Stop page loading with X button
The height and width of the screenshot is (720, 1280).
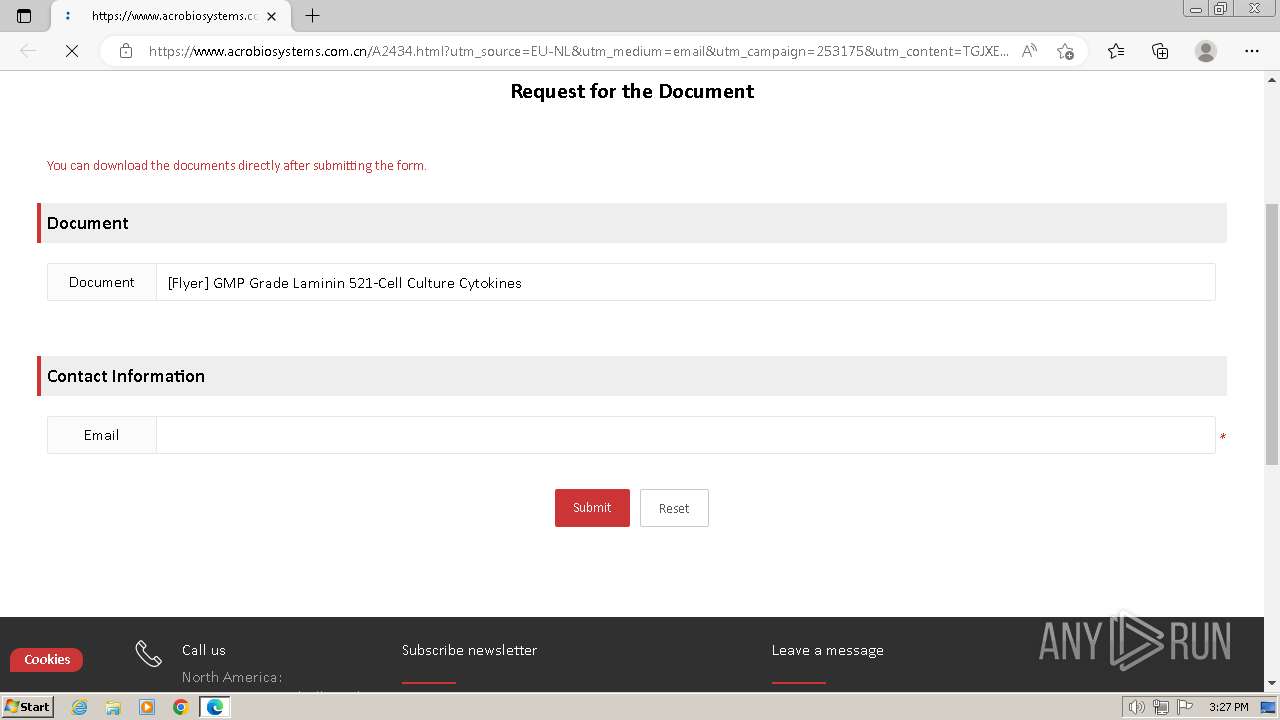pos(72,51)
